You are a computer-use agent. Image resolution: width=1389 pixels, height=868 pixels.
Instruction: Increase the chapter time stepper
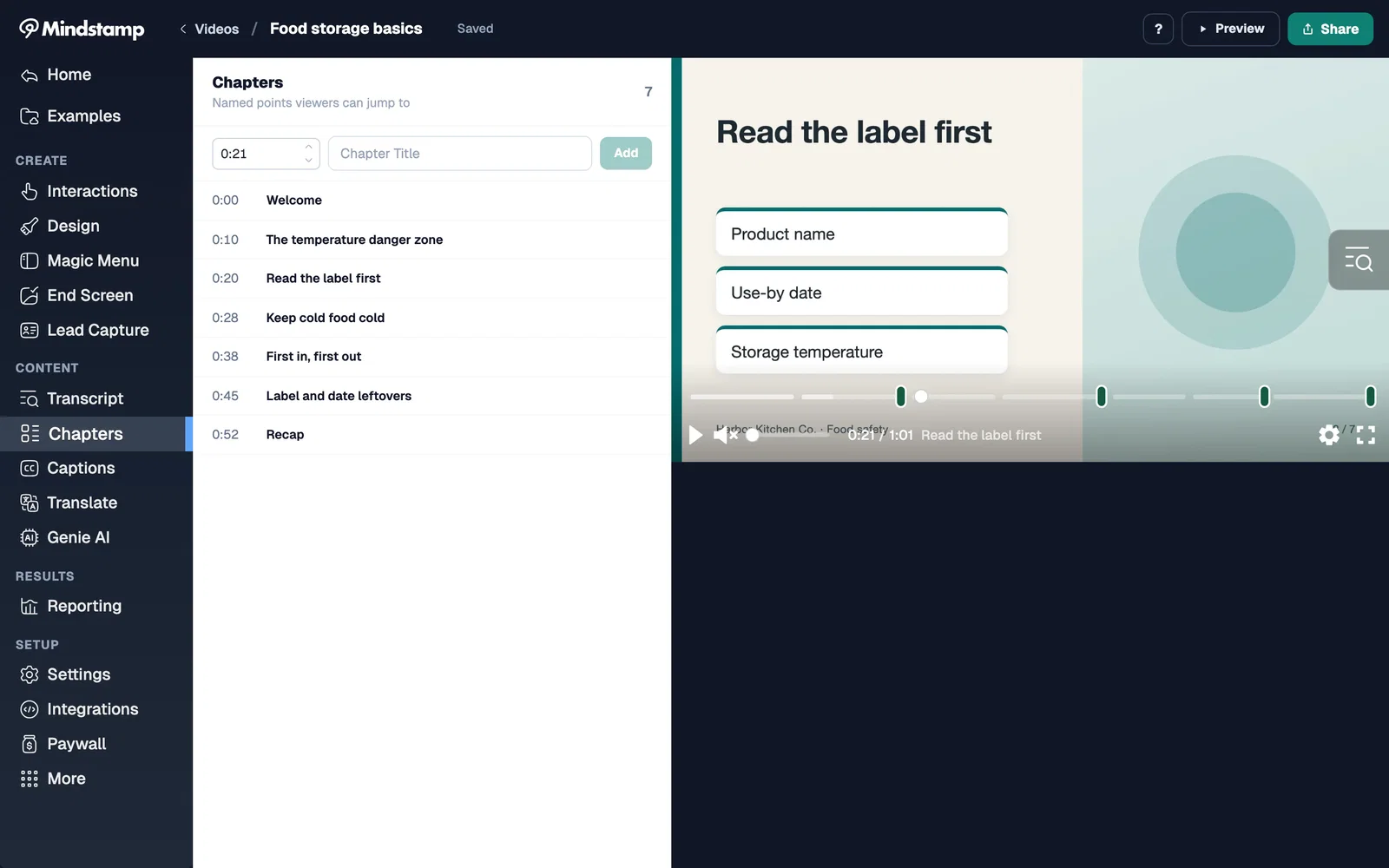click(x=308, y=147)
